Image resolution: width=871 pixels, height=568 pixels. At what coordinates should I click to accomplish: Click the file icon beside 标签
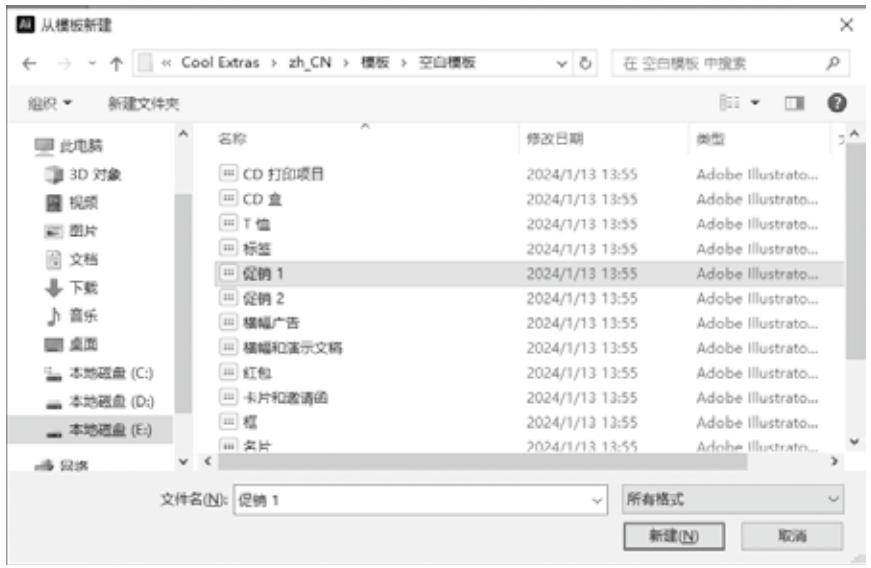(228, 248)
